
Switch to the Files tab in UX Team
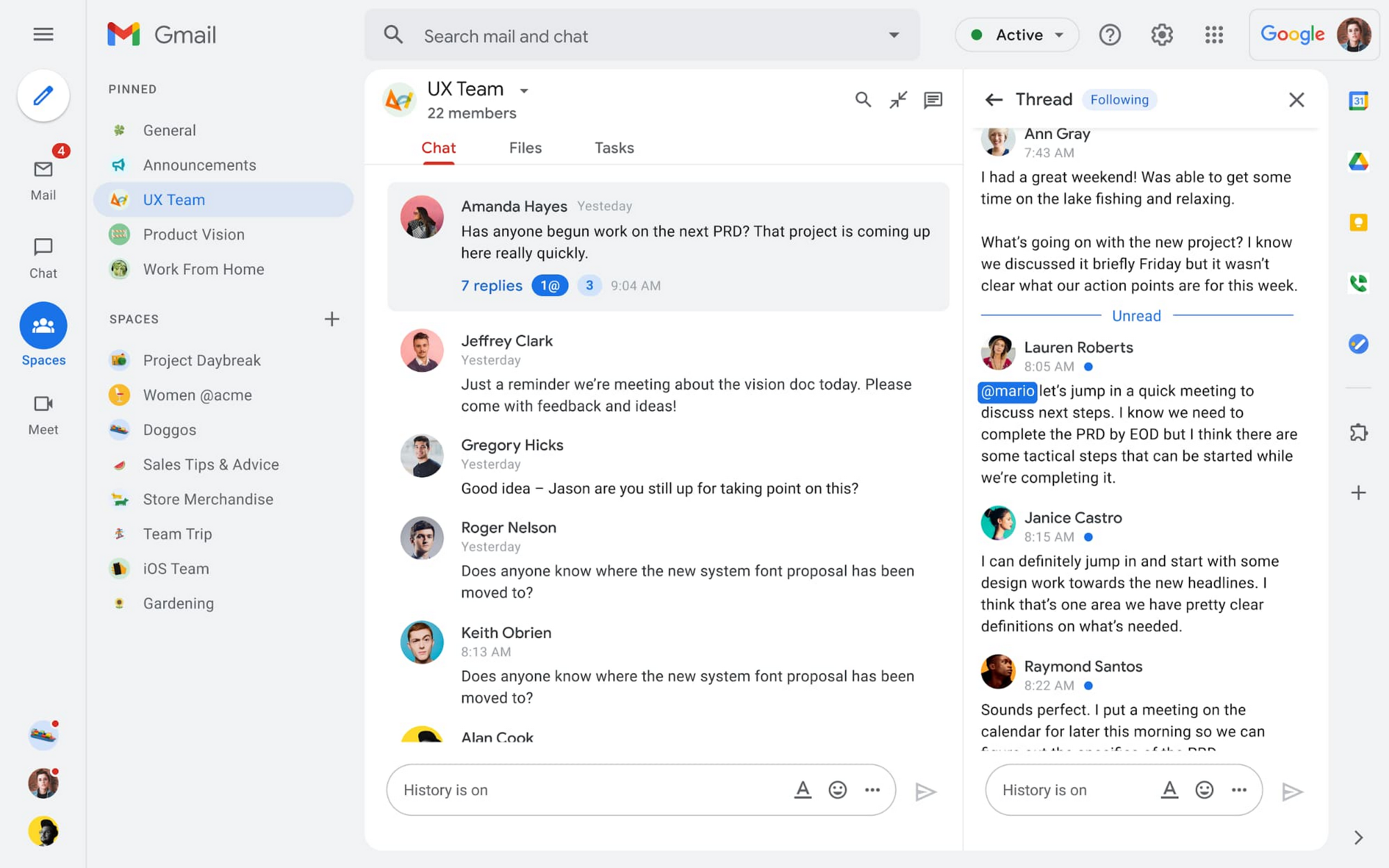[x=524, y=148]
